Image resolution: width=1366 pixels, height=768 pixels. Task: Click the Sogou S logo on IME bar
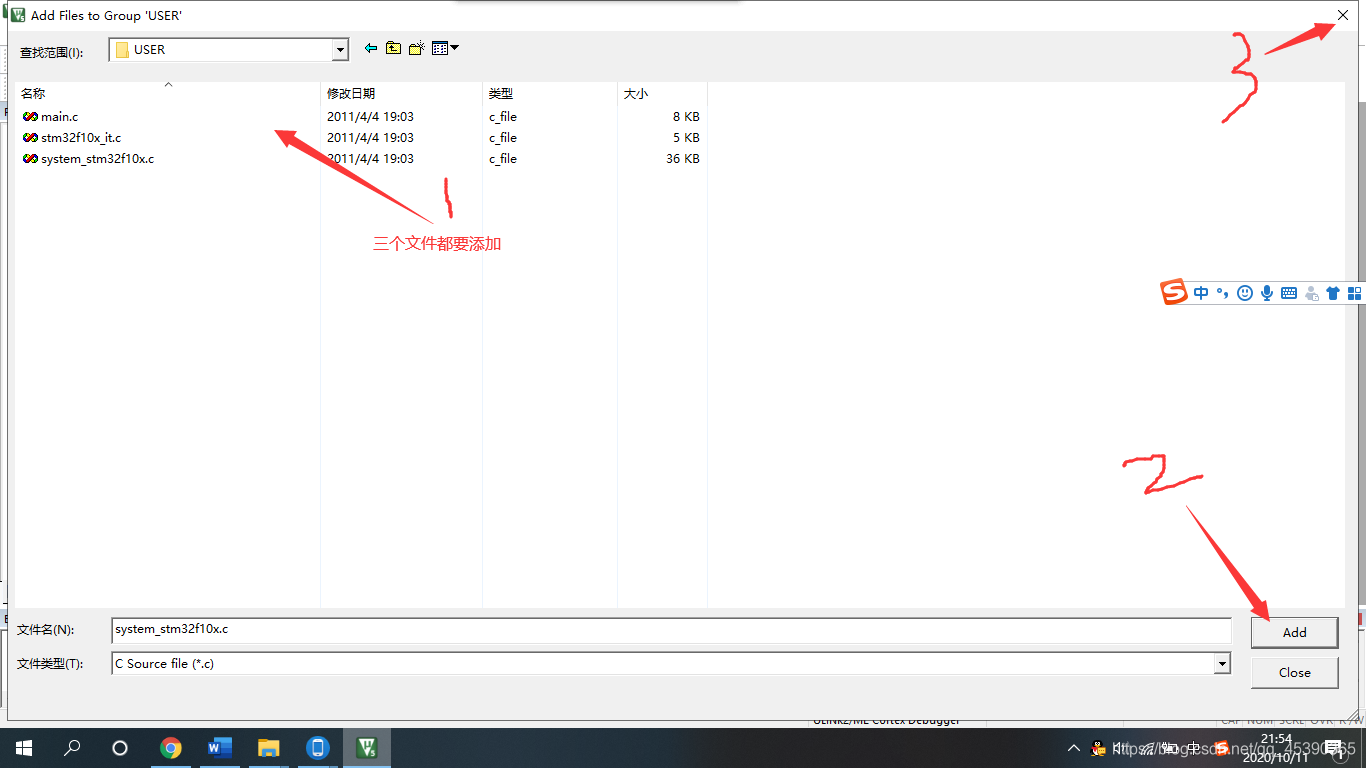coord(1174,293)
